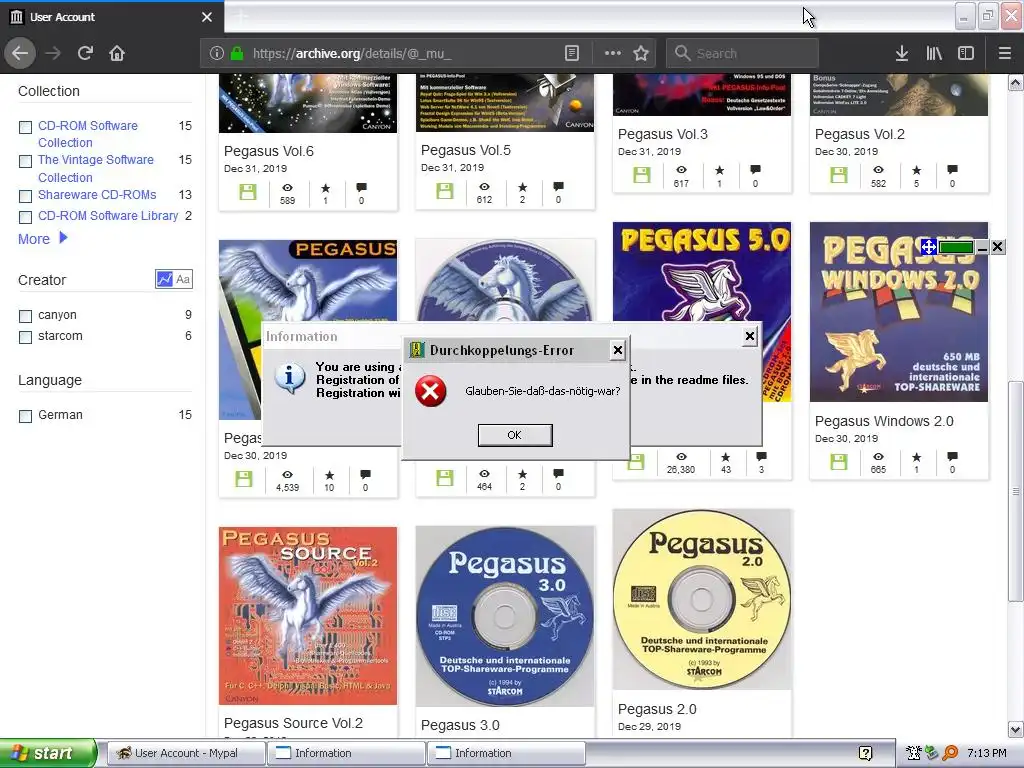The image size is (1024, 768).
Task: Close the Durchkoppelungs-Error dialog with its X button
Action: click(617, 351)
